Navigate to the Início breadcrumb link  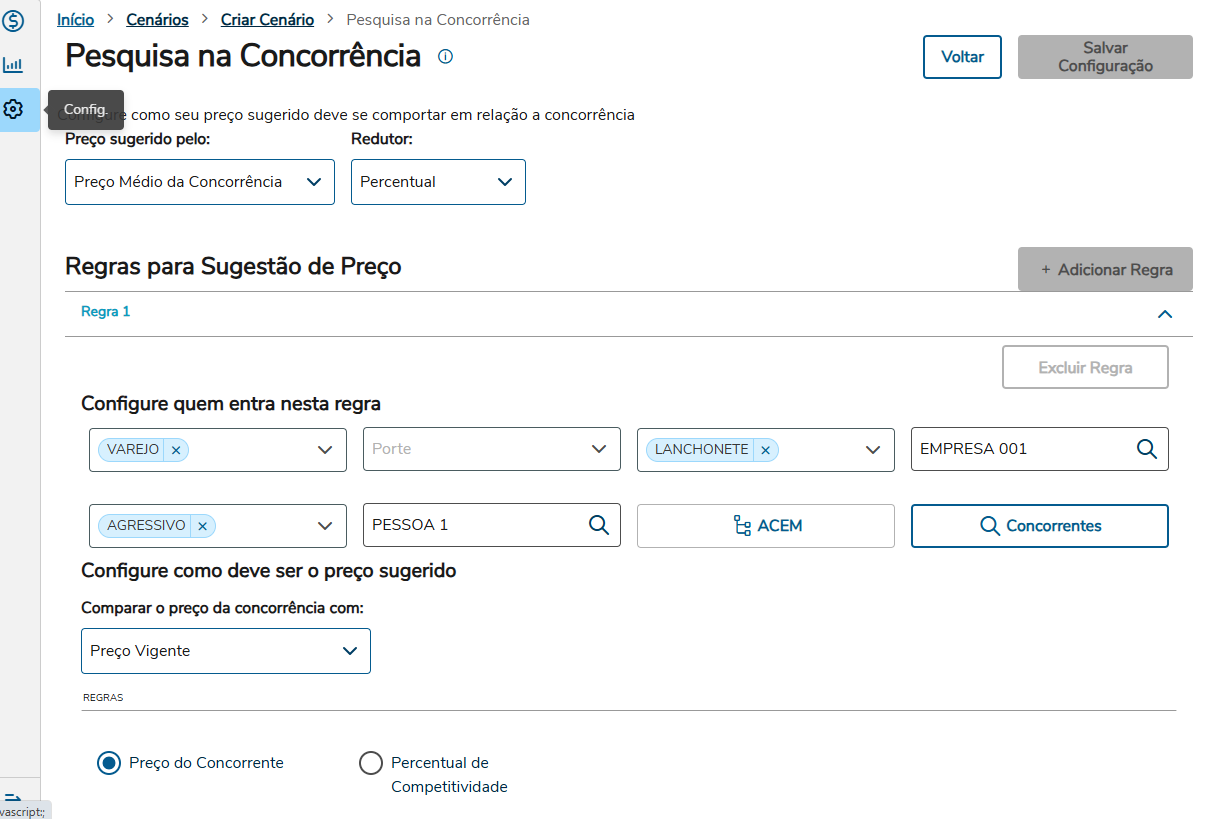tap(76, 20)
